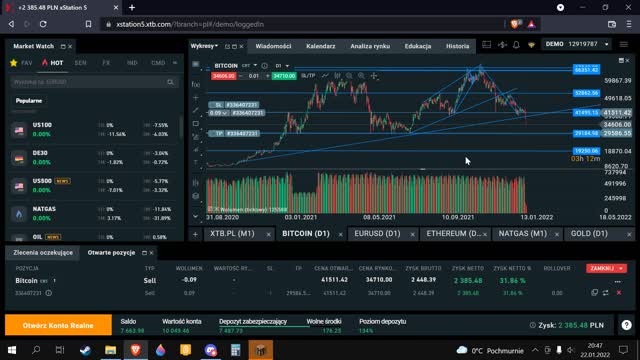Image resolution: width=640 pixels, height=360 pixels.
Task: Click the gold diamond premium icon
Action: 531,45
